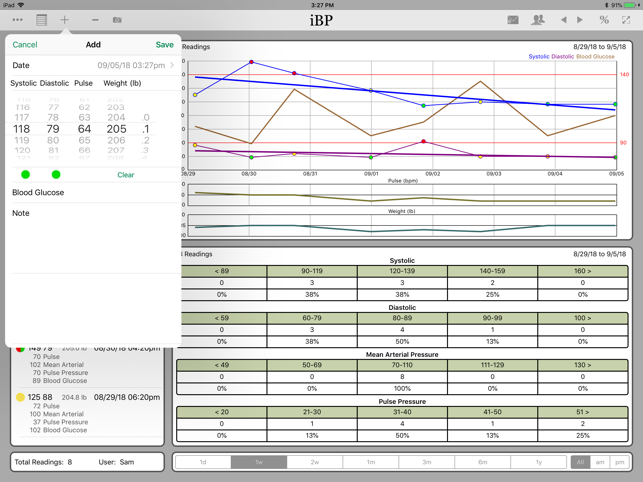Filter readings to am only
The width and height of the screenshot is (643, 482).
[600, 463]
